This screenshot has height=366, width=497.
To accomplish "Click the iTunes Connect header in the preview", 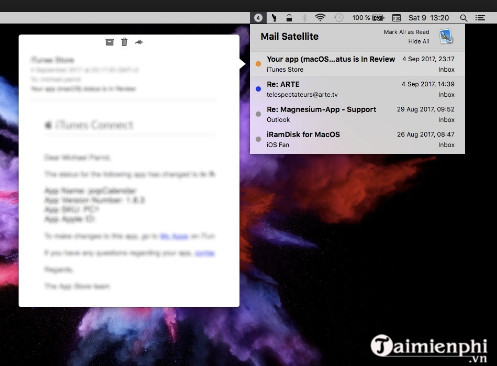I will tap(89, 125).
